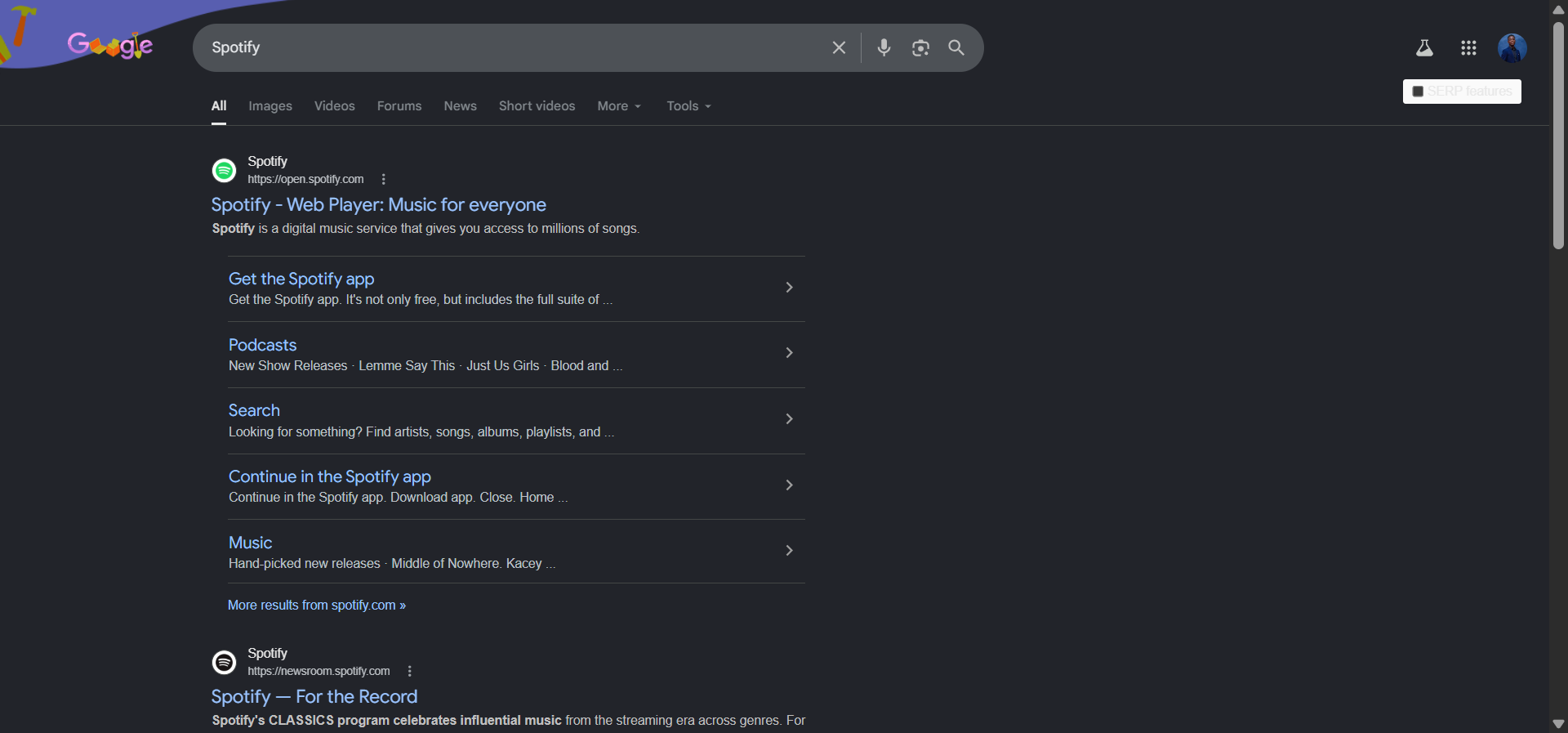Click white Spotify favicon for newsroom result
The width and height of the screenshot is (1568, 733).
point(224,662)
